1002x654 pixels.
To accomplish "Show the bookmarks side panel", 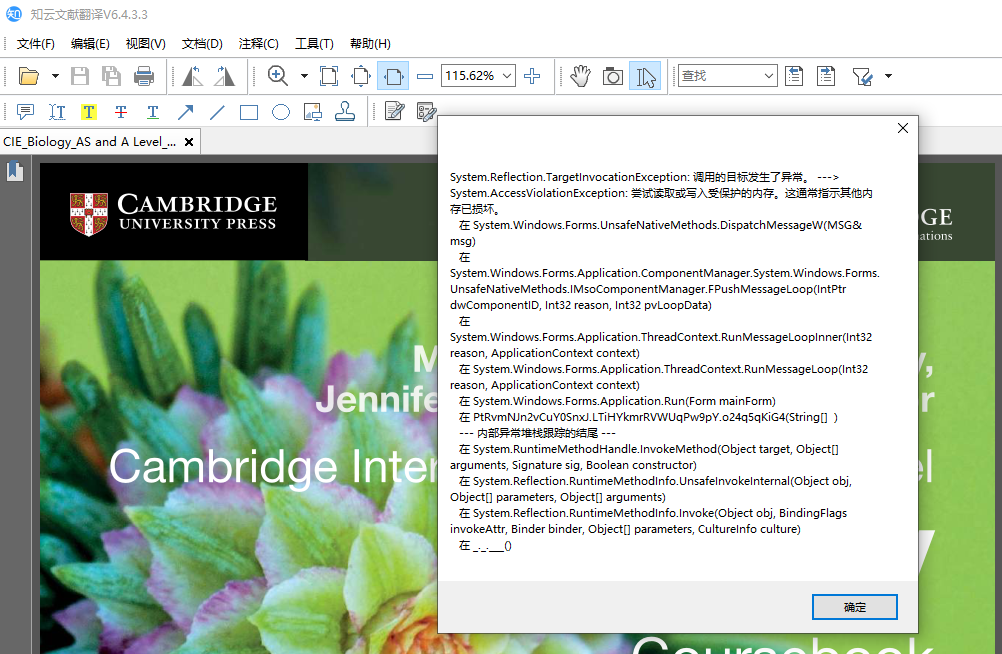I will (15, 171).
